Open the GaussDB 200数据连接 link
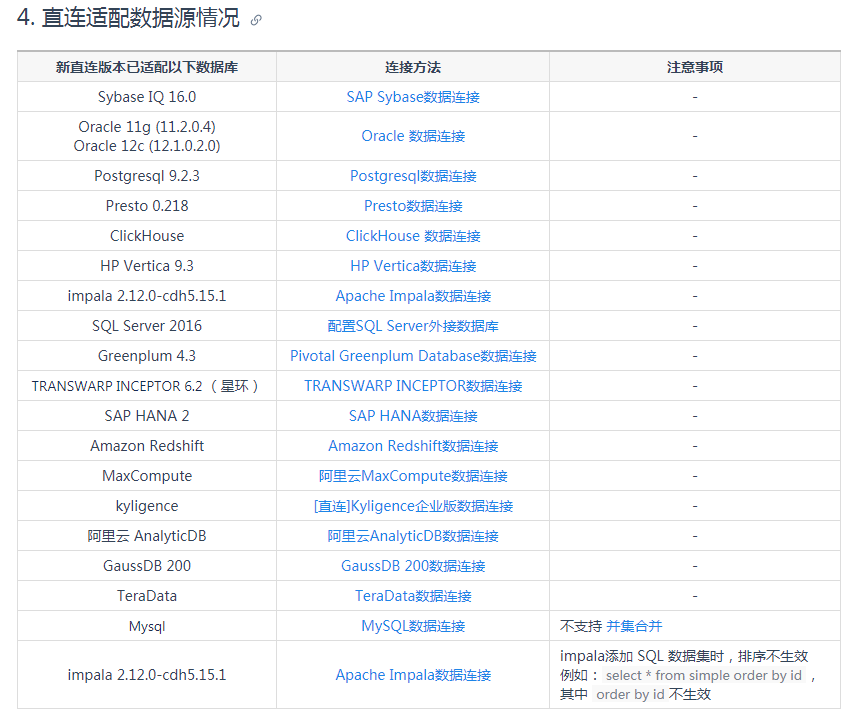This screenshot has width=852, height=723. [413, 566]
